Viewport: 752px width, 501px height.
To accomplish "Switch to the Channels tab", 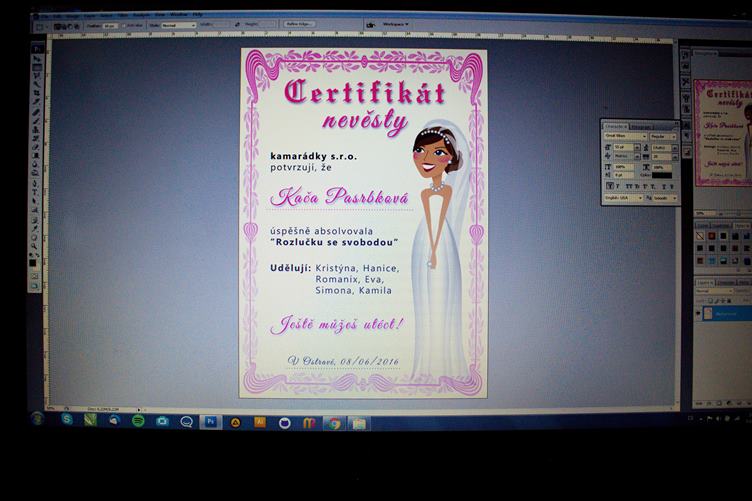I will pyautogui.click(x=726, y=283).
